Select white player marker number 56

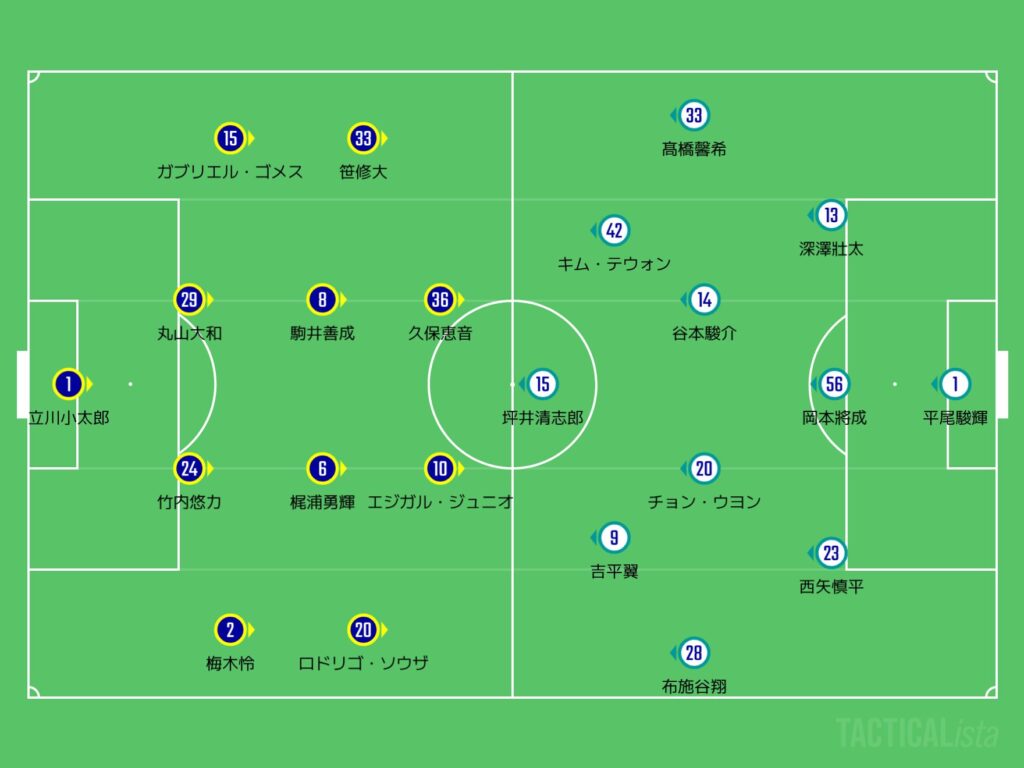click(x=833, y=384)
